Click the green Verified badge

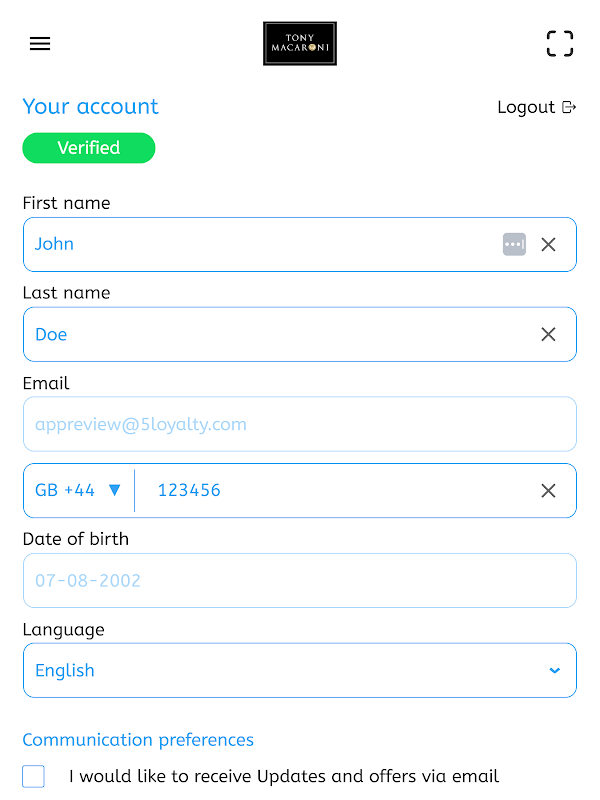[x=89, y=148]
